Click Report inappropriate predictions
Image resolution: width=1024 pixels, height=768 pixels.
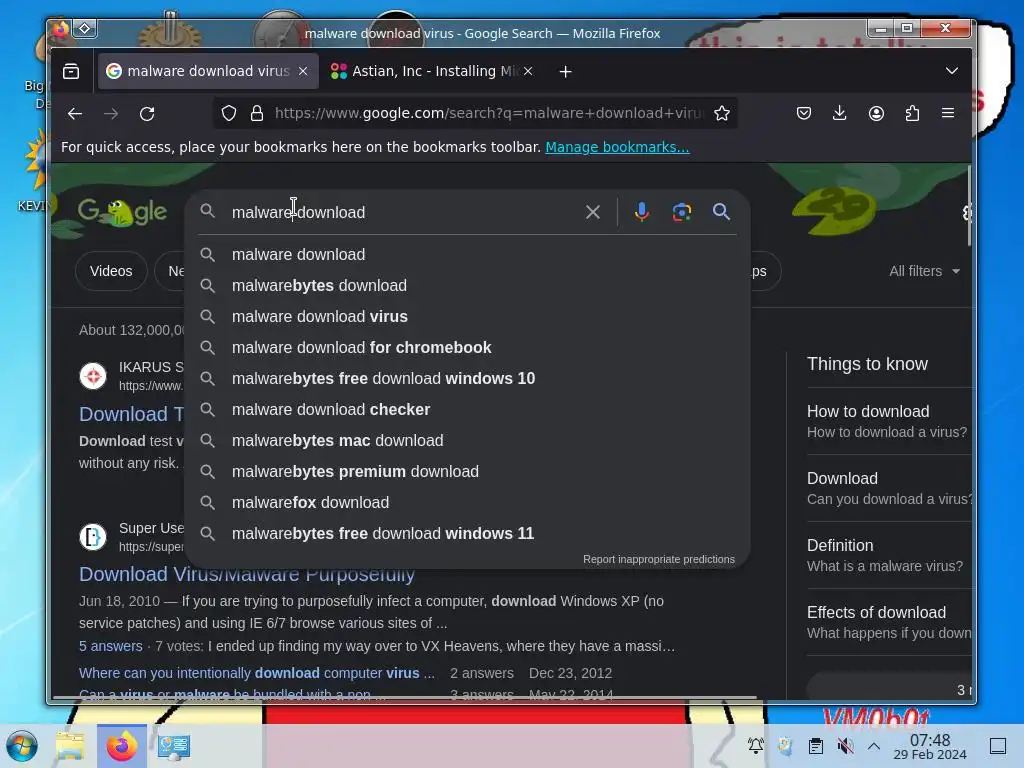659,559
